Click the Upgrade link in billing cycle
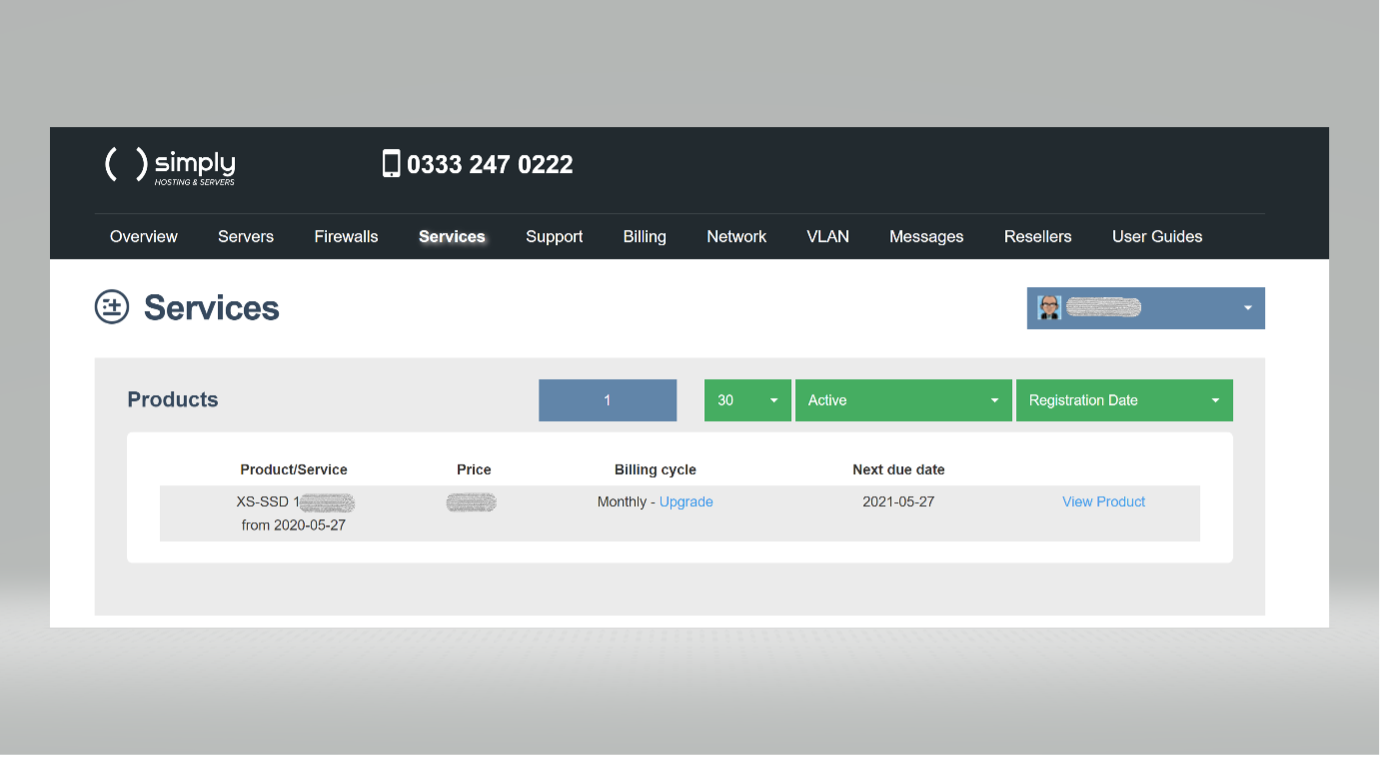This screenshot has width=1384, height=757. point(686,501)
